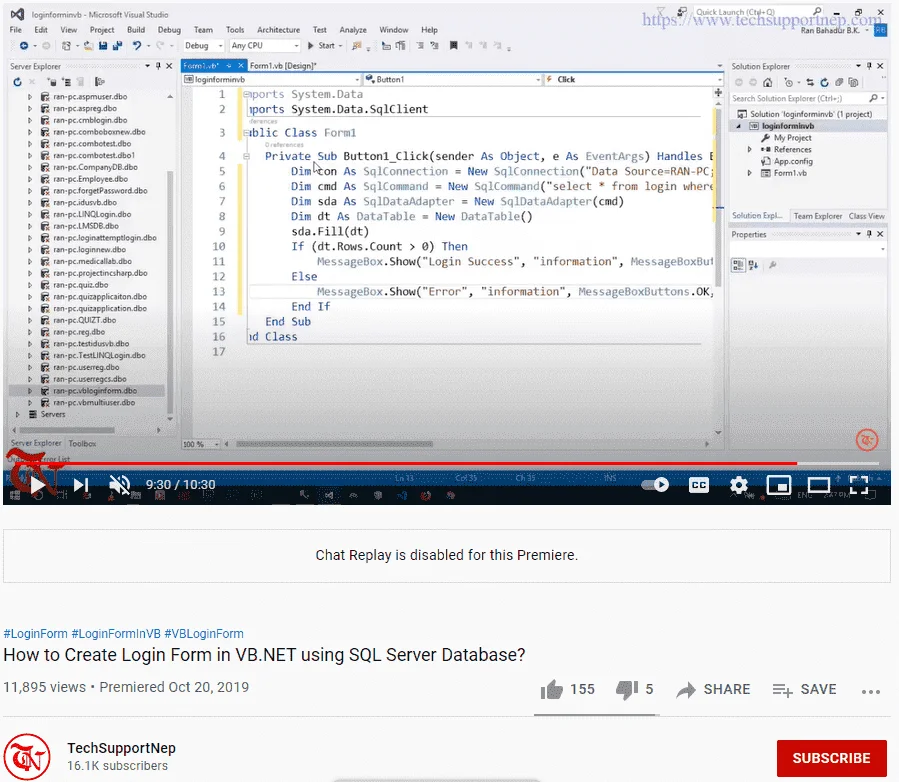This screenshot has height=782, width=899.
Task: Expand ran-pc.quiz.dbo node
Action: (30, 285)
